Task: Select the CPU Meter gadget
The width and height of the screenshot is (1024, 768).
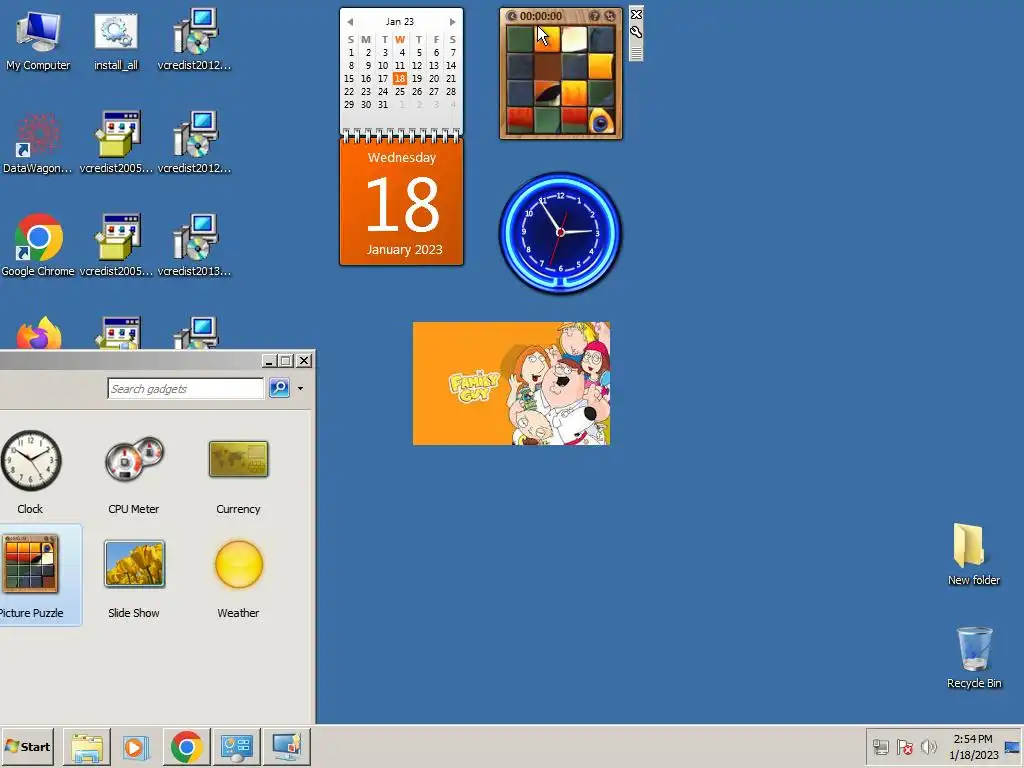Action: click(134, 472)
